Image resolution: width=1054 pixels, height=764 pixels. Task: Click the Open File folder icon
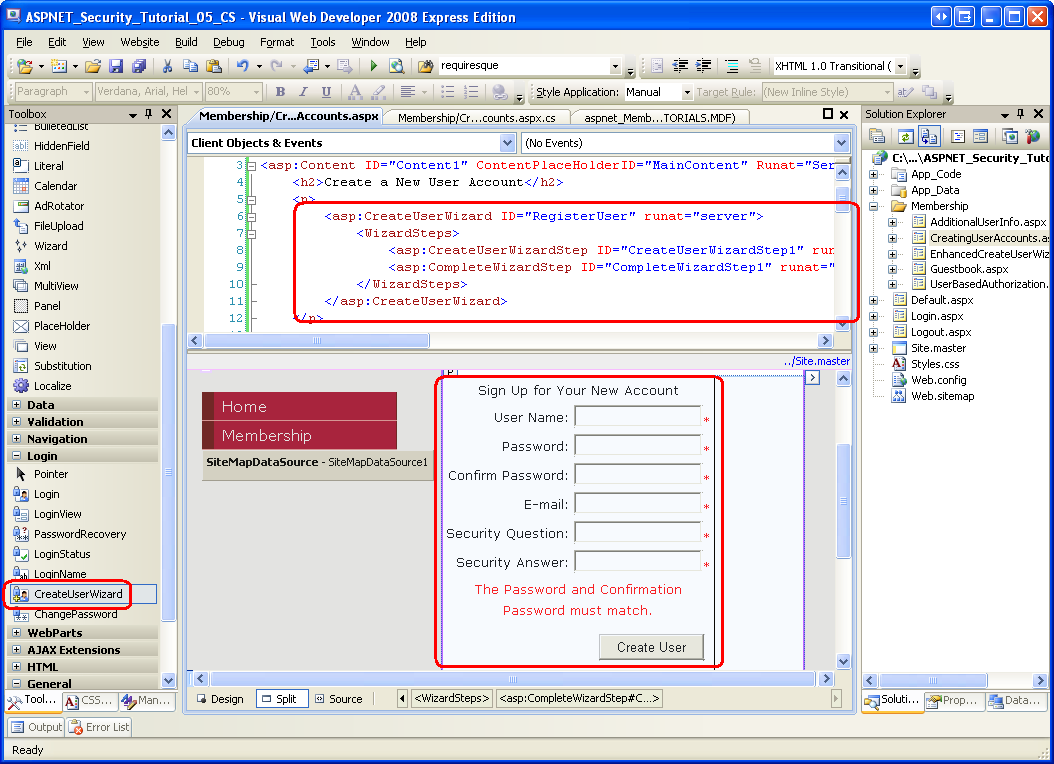93,66
